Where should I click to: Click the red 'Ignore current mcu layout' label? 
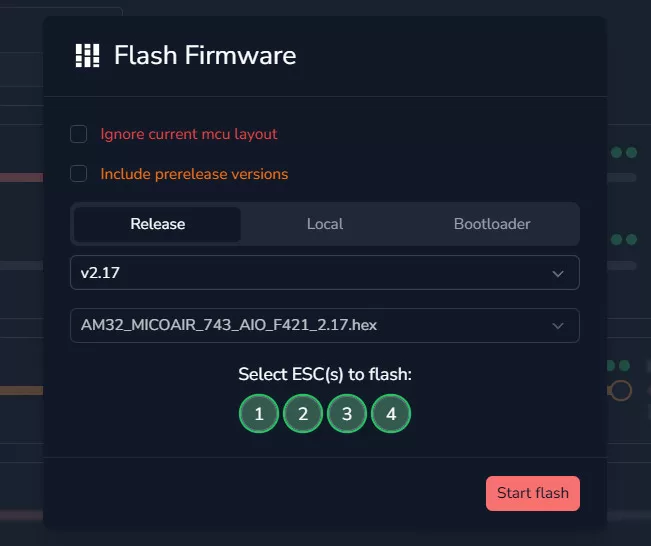[x=189, y=134]
